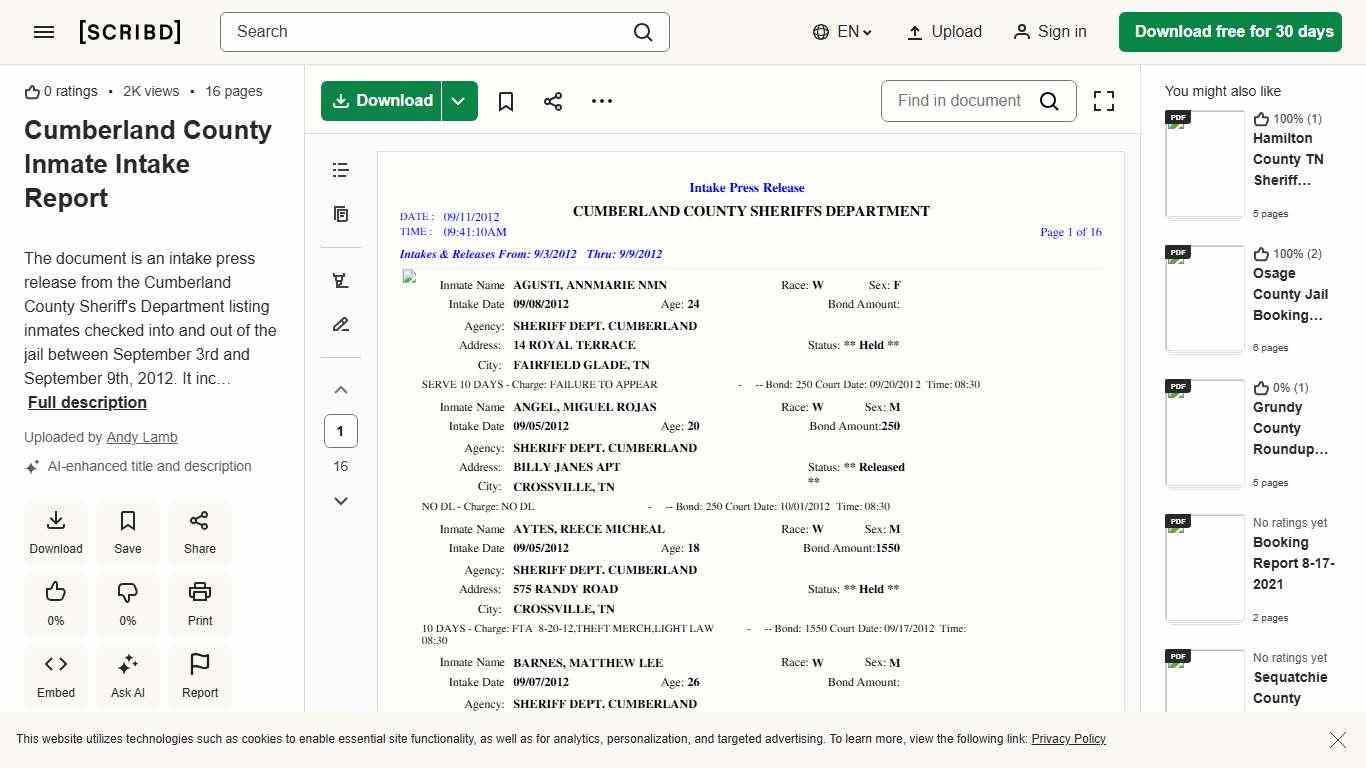Go to the next page with the down chevron
This screenshot has height=768, width=1366.
pos(340,500)
